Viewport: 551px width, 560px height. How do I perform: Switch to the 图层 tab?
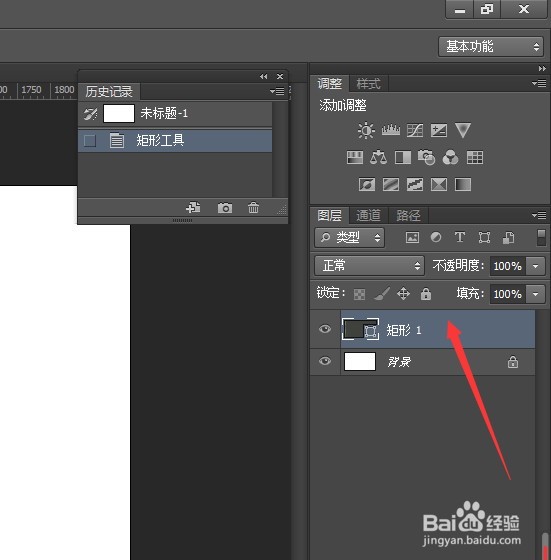click(x=330, y=215)
